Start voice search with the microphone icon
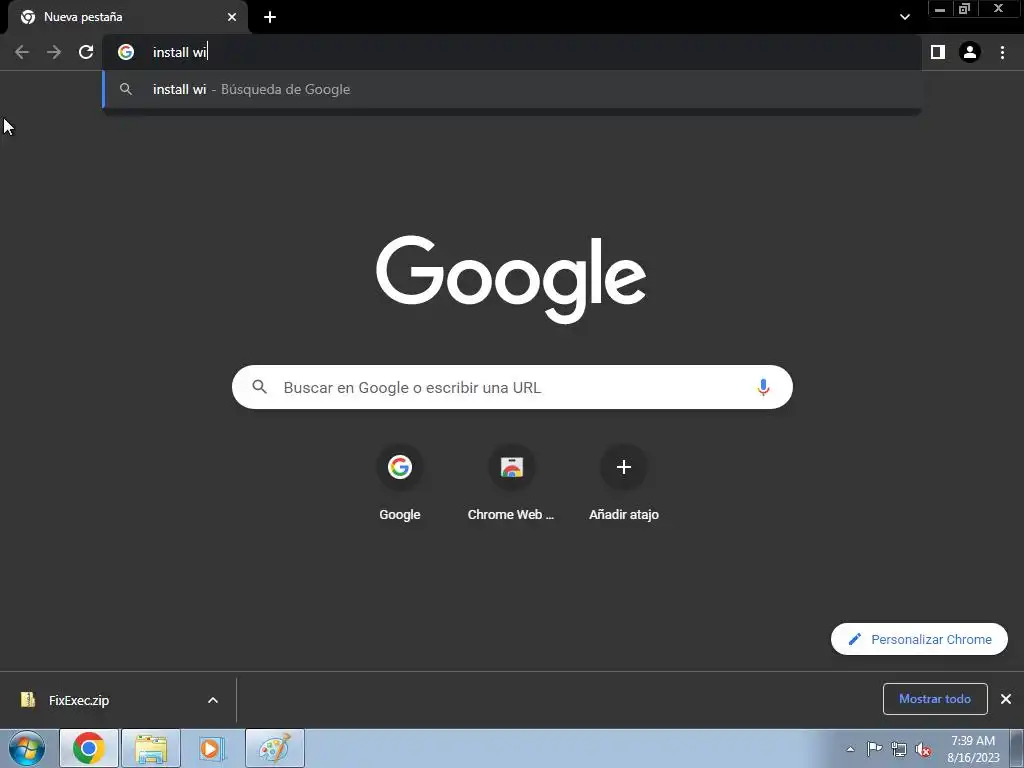The image size is (1024, 768). tap(763, 387)
